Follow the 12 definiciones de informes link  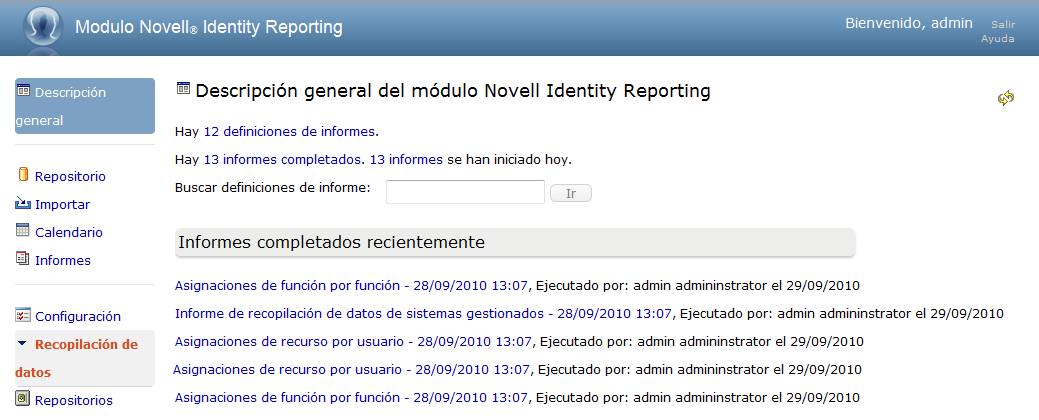click(x=290, y=131)
